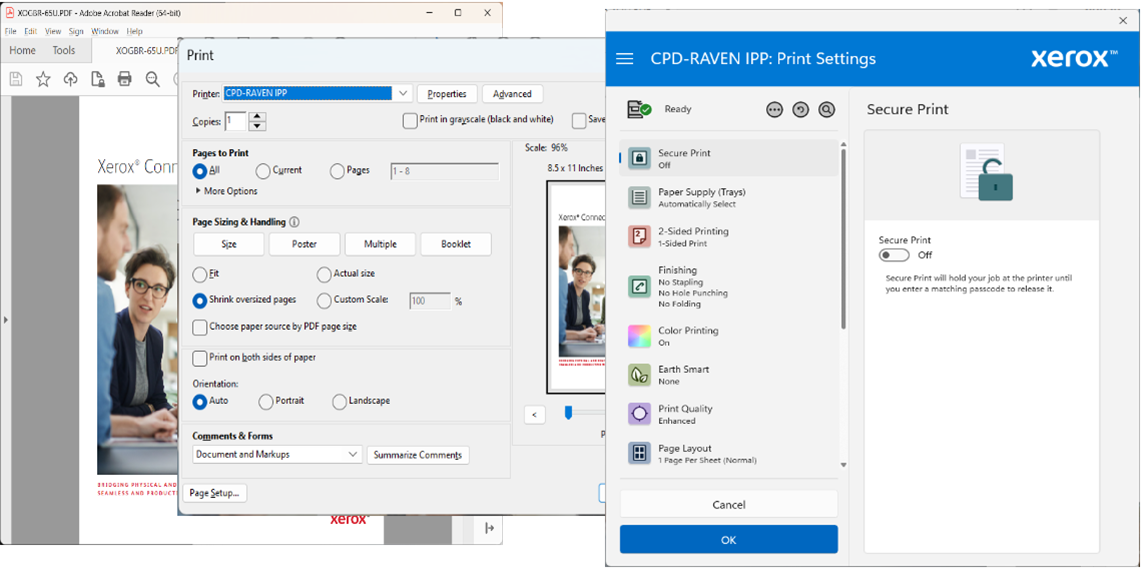Select the Custom Scale radio button
The width and height of the screenshot is (1144, 576).
[x=324, y=301]
